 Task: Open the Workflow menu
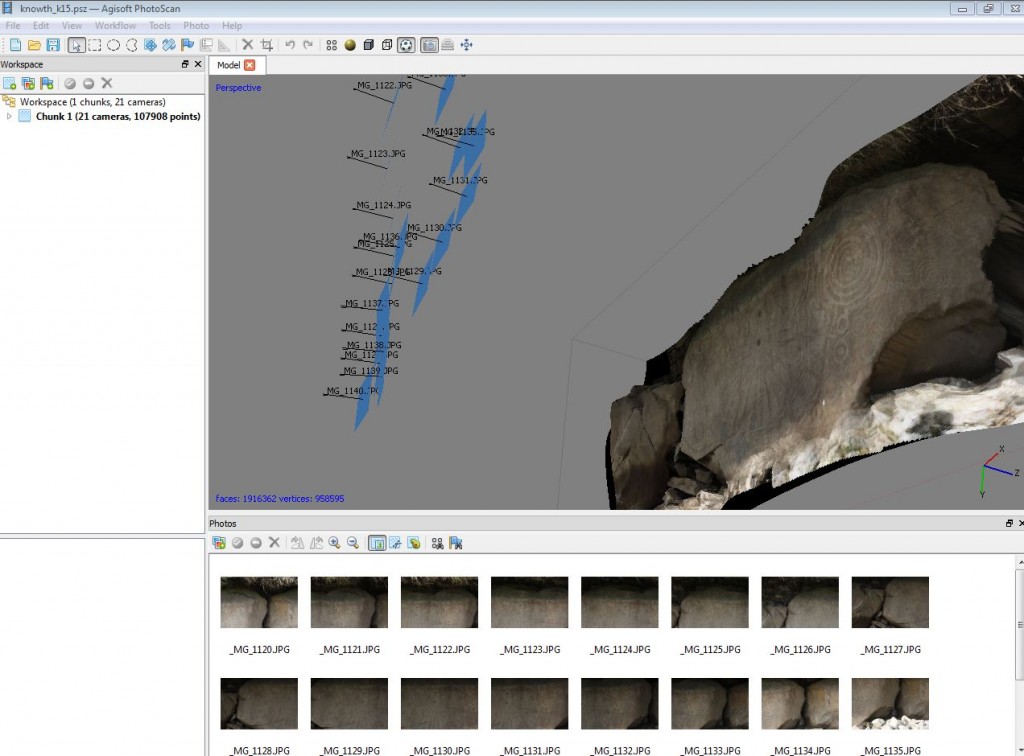pos(115,25)
